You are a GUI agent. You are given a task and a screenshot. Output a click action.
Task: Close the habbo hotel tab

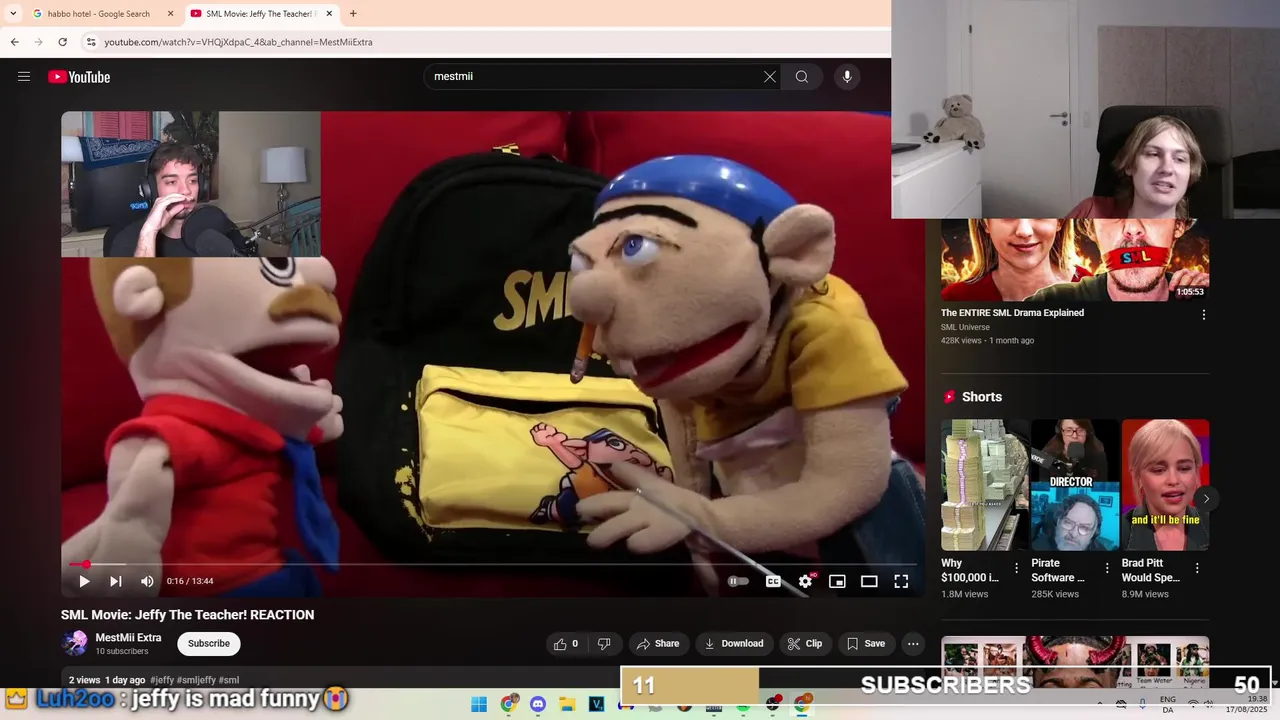pos(170,14)
